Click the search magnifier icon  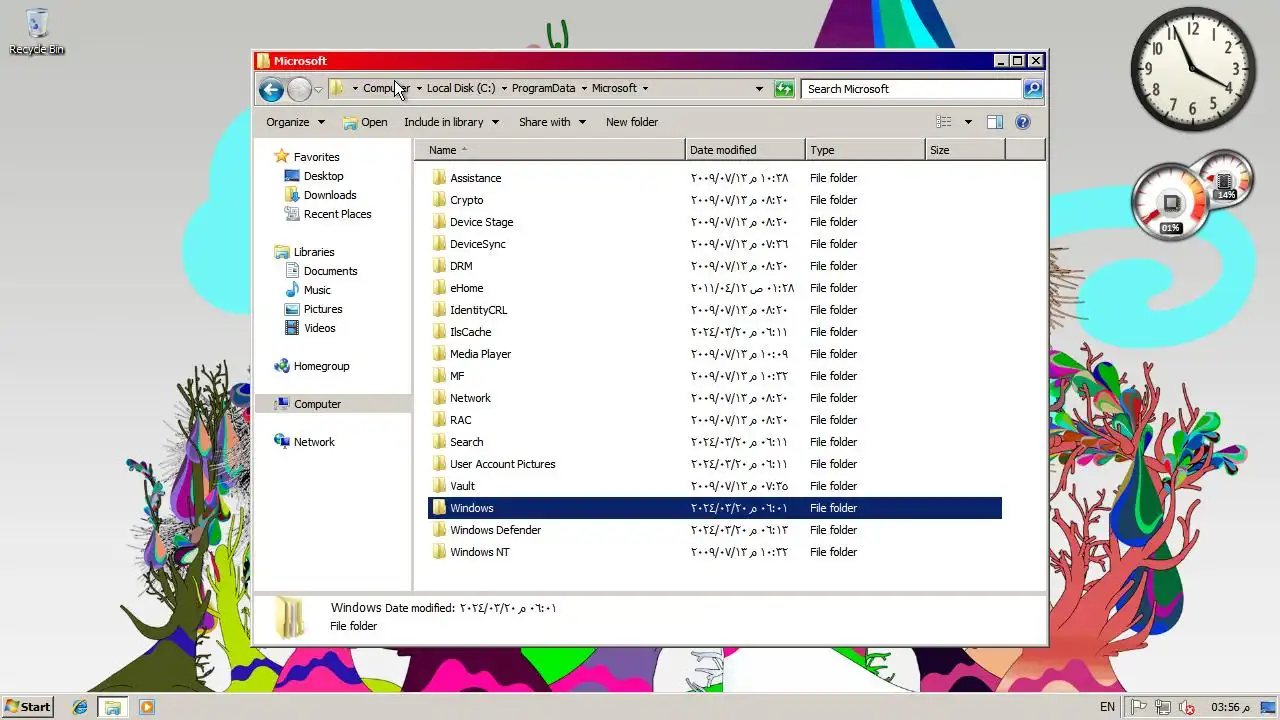click(1033, 89)
